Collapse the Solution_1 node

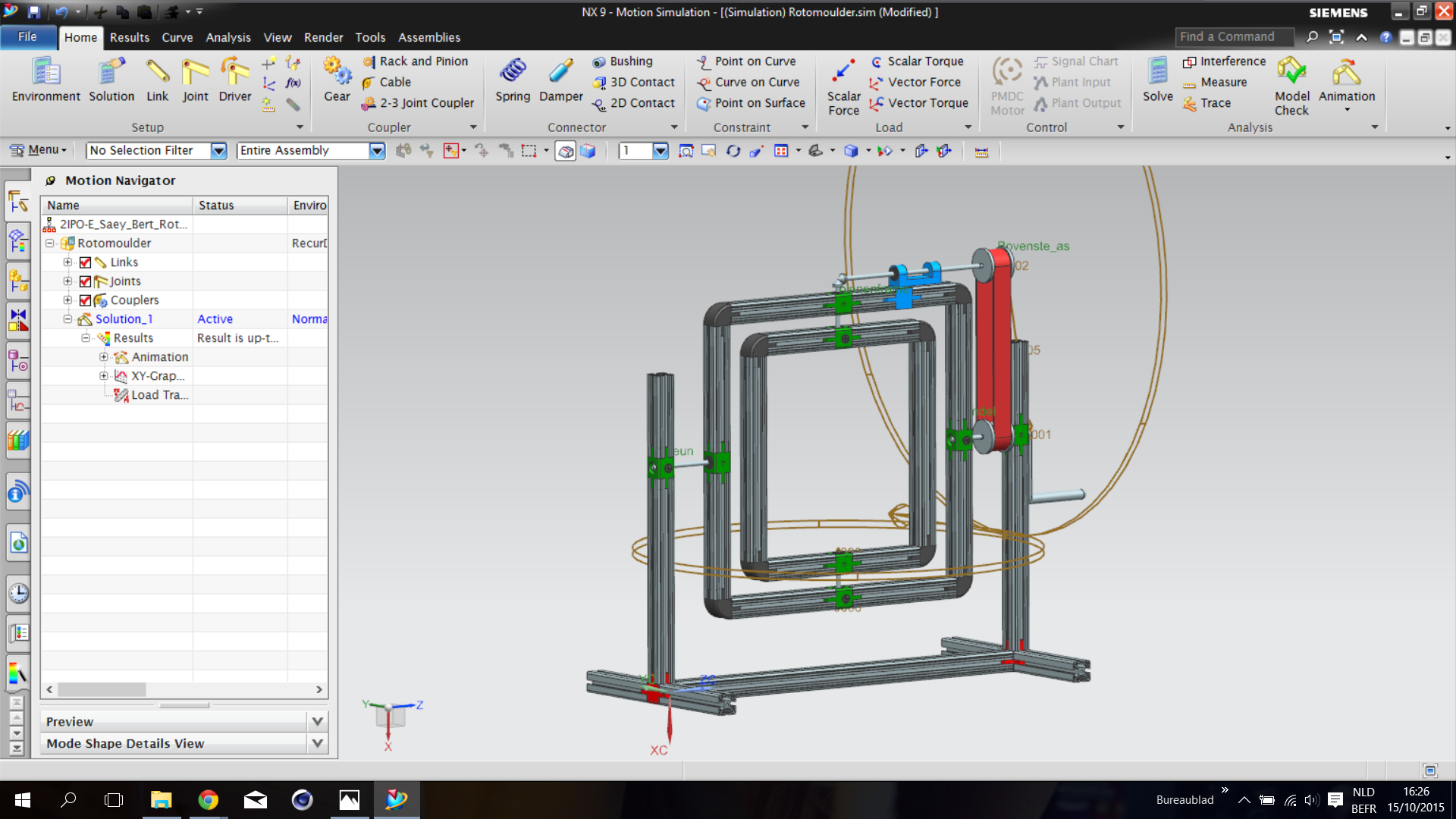(67, 319)
